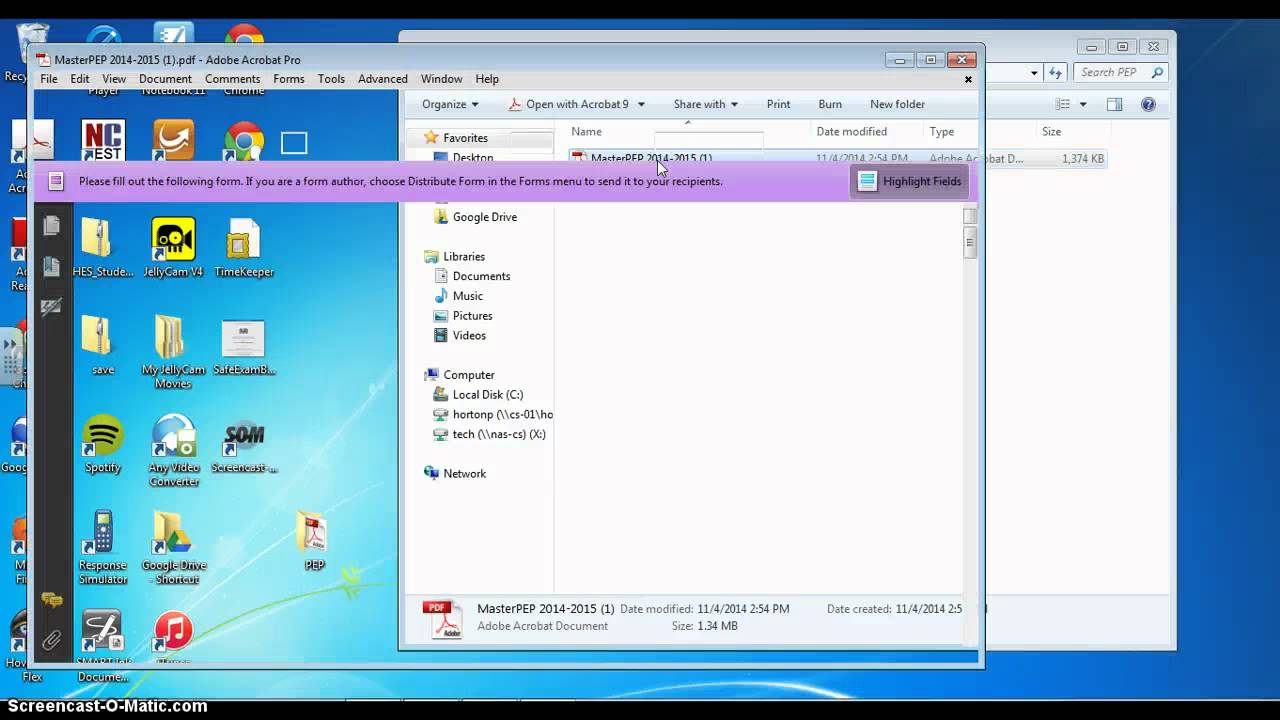1280x720 pixels.
Task: Select Pictures under Libraries
Action: pos(472,316)
